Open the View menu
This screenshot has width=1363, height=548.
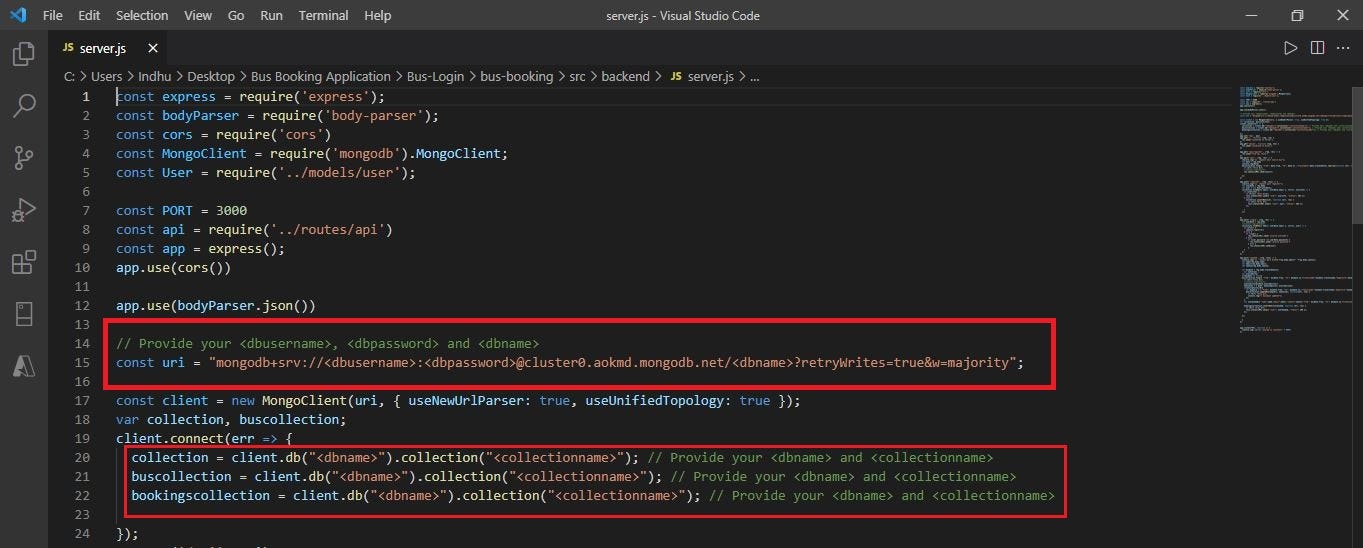point(198,15)
